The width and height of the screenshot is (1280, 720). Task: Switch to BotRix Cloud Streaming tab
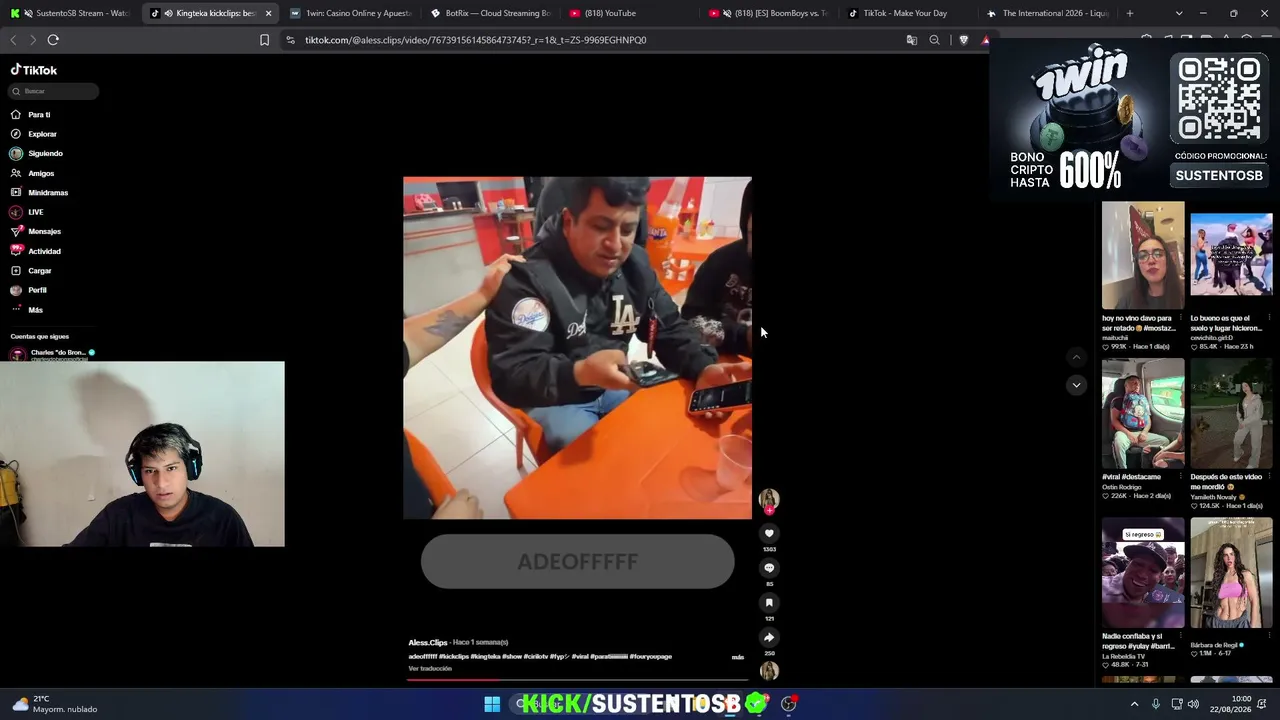[490, 13]
